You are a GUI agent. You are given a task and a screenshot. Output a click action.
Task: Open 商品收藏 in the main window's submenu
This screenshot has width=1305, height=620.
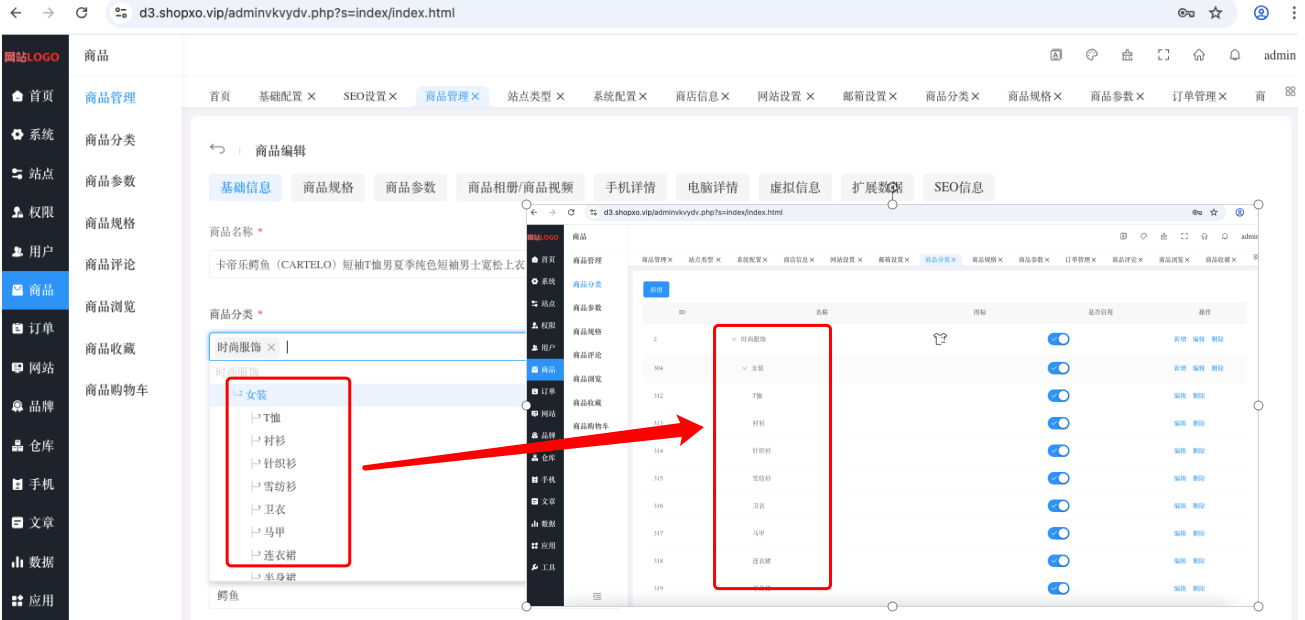[x=110, y=348]
